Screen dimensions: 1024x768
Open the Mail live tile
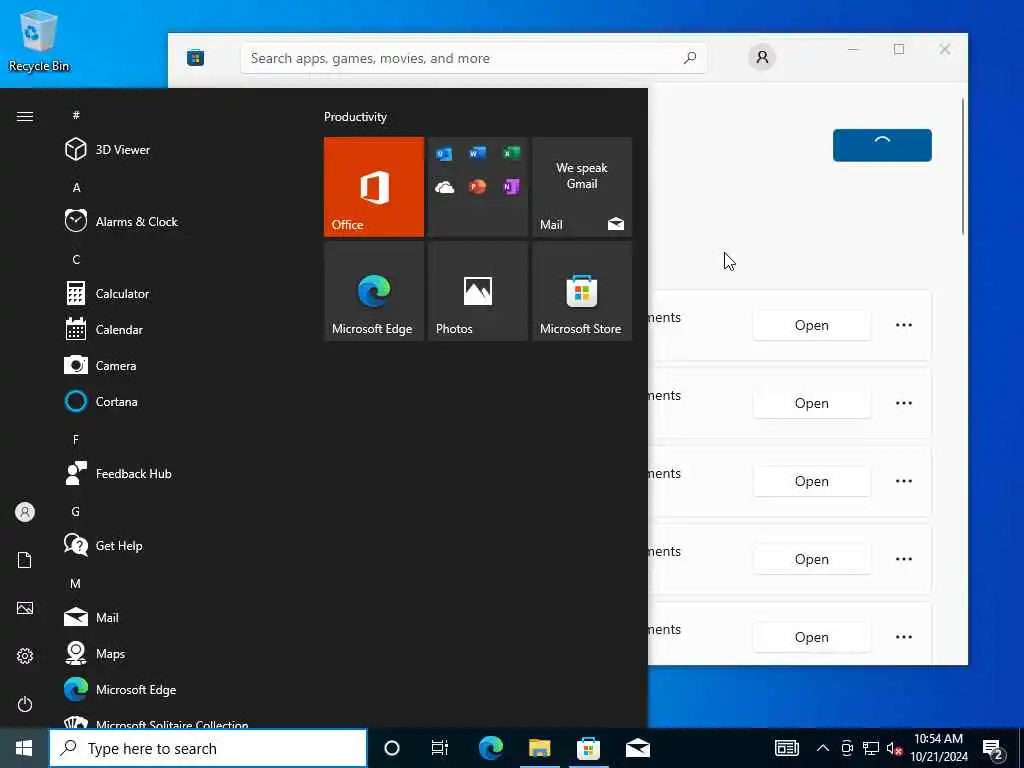pos(582,187)
